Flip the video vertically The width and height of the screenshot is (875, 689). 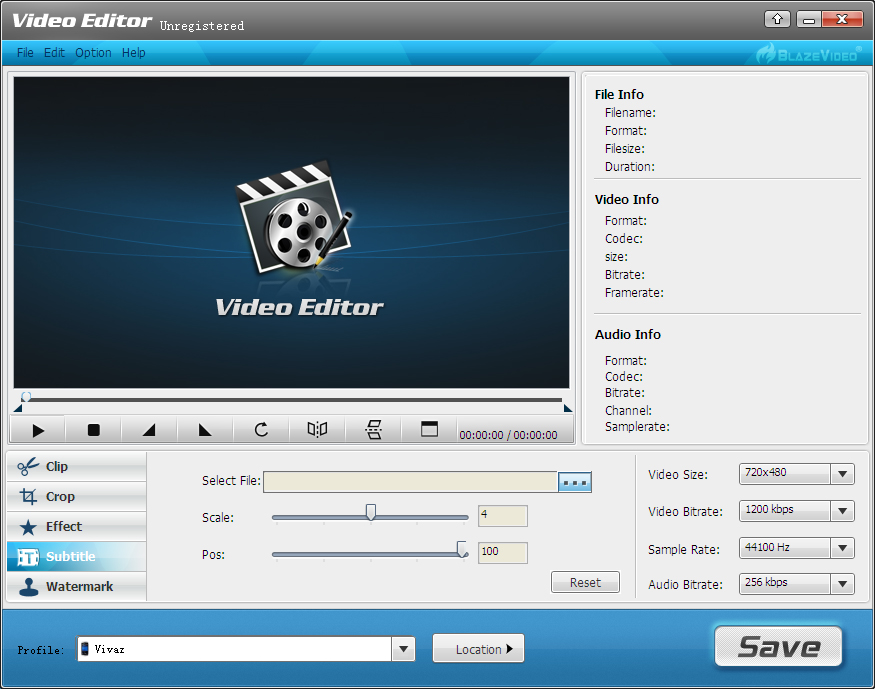pos(374,430)
